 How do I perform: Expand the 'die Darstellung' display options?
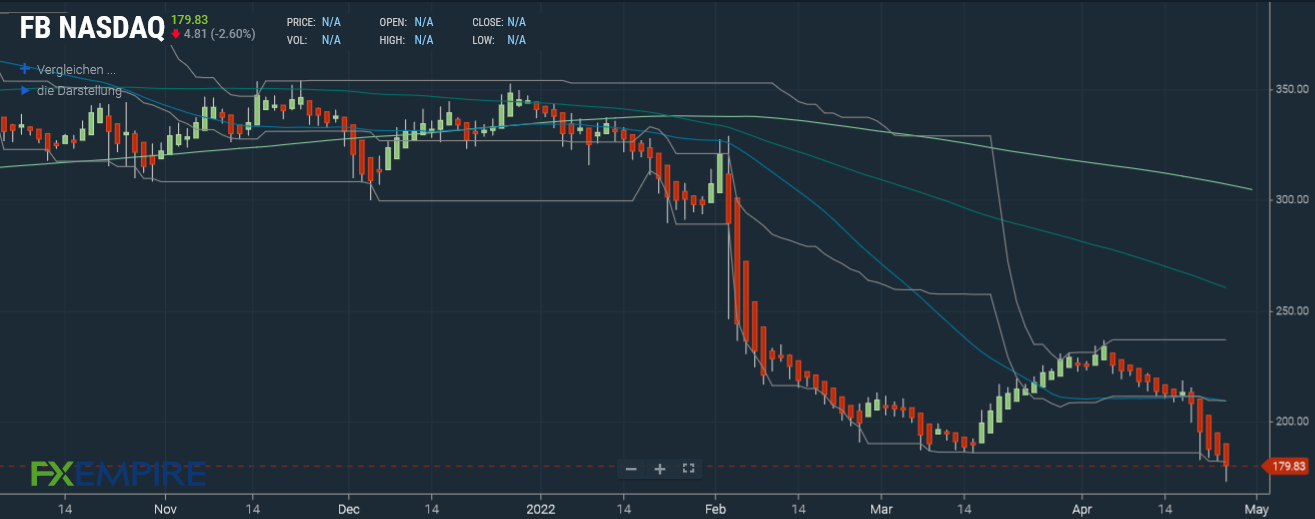tap(79, 91)
